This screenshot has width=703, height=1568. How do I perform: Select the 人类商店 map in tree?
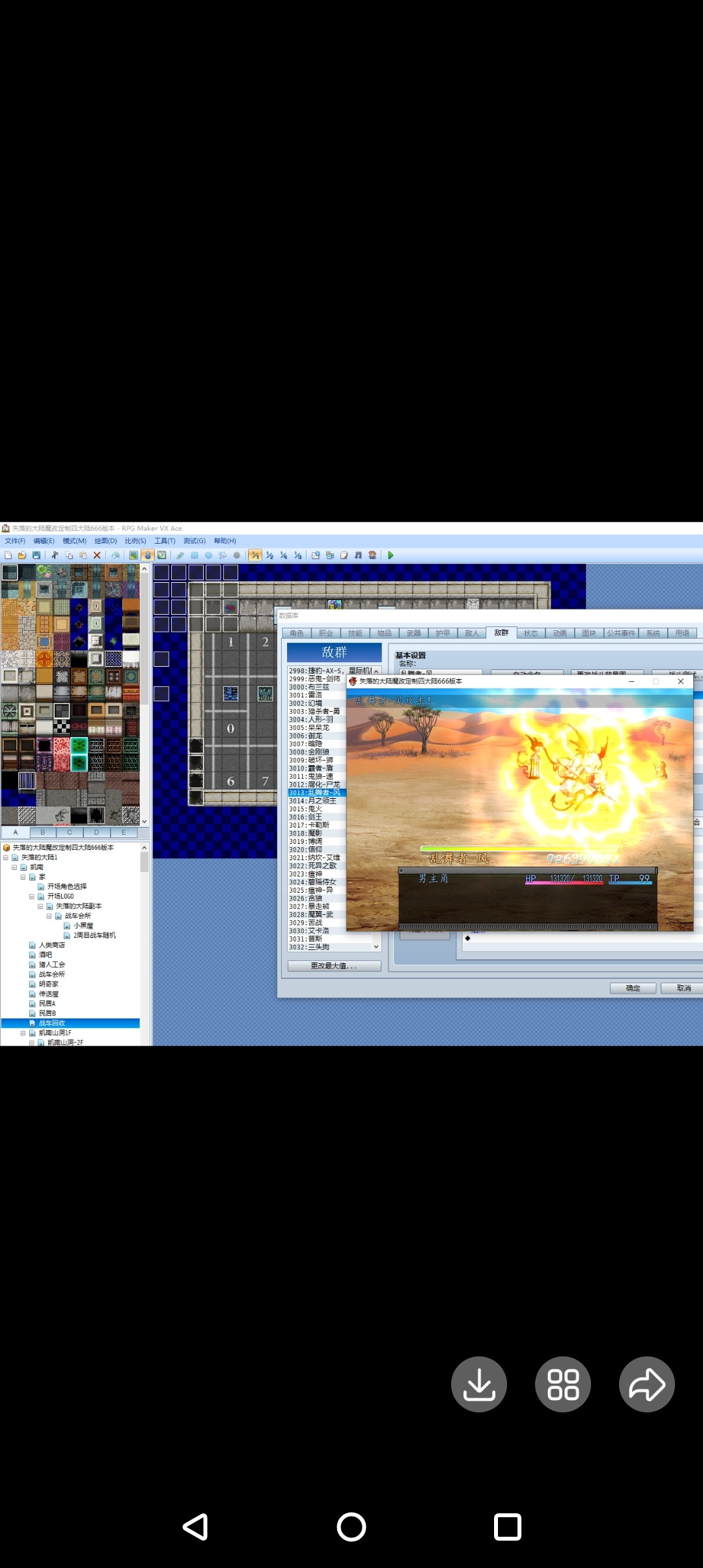point(52,945)
